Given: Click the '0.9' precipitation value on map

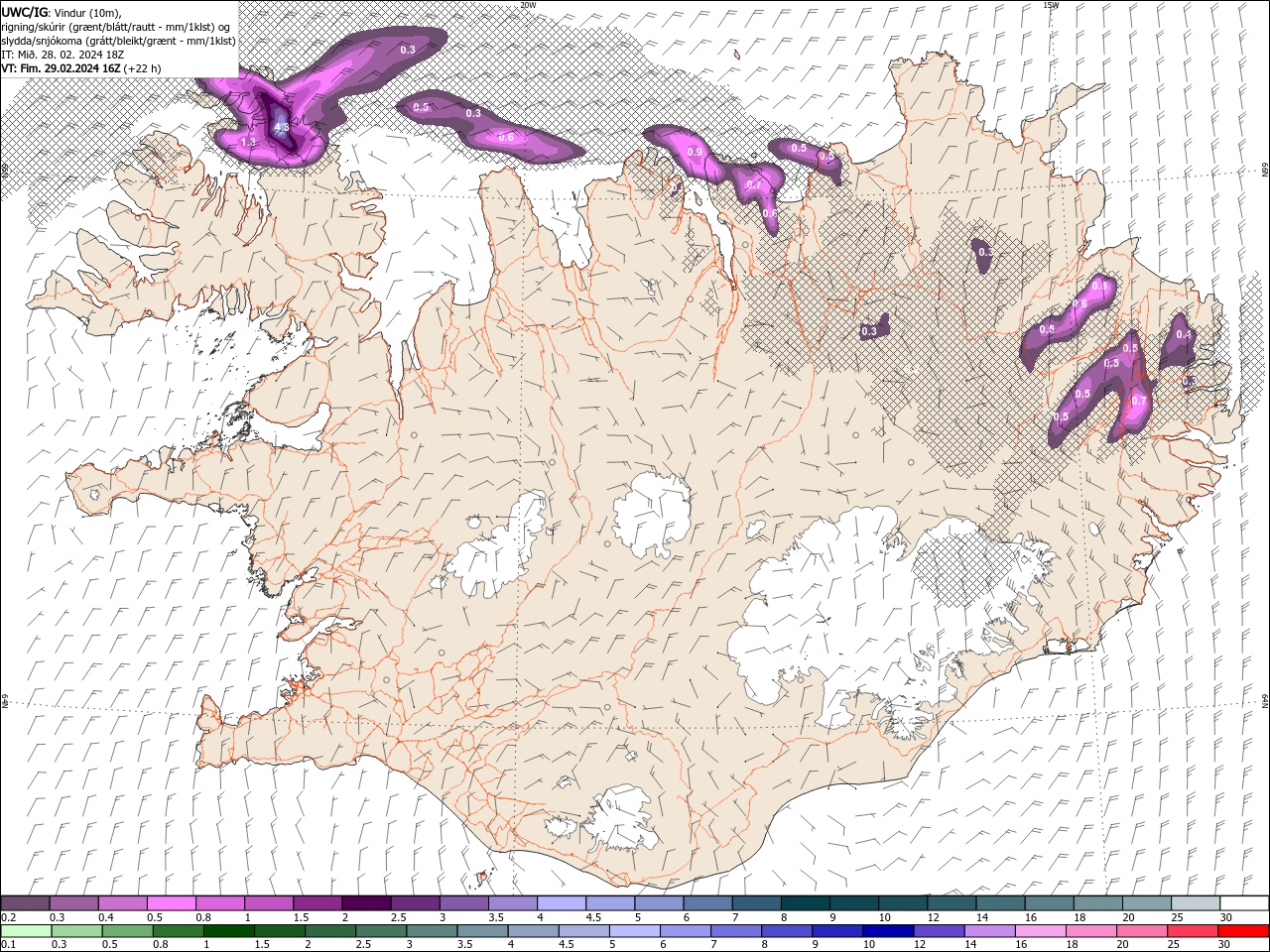Looking at the screenshot, I should point(695,152).
